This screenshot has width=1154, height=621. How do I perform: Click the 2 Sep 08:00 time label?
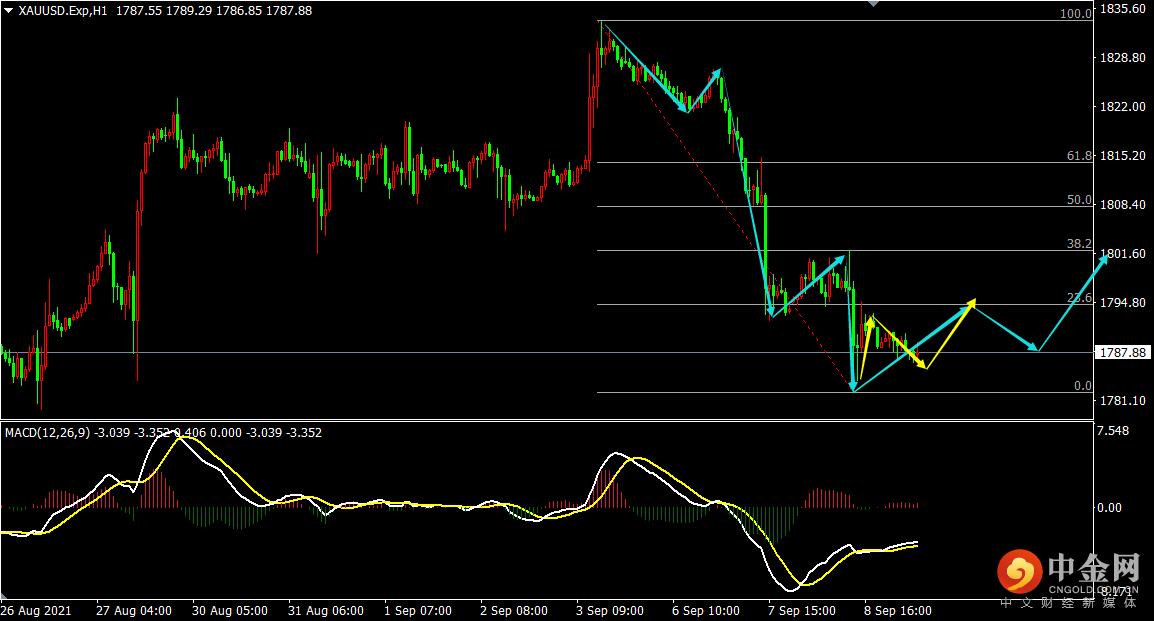514,611
